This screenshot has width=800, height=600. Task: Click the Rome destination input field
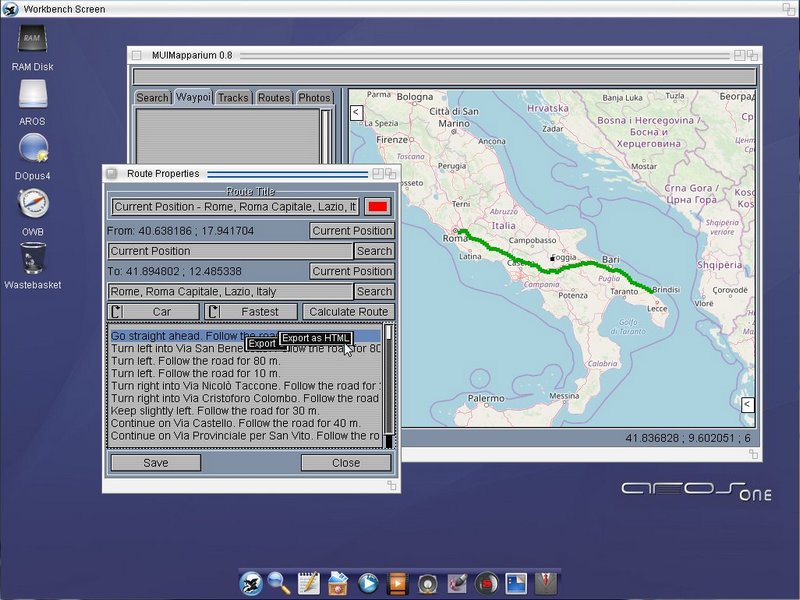pos(230,292)
